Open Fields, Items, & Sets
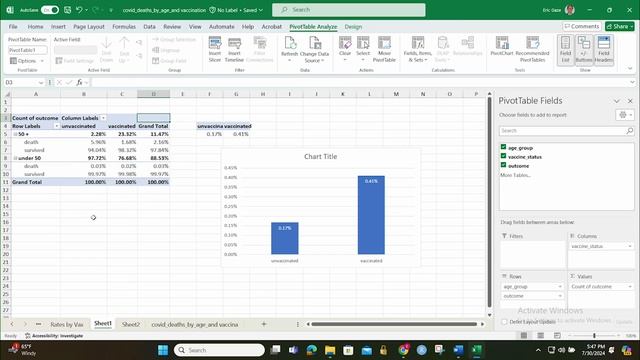This screenshot has height=360, width=640. pos(418,49)
